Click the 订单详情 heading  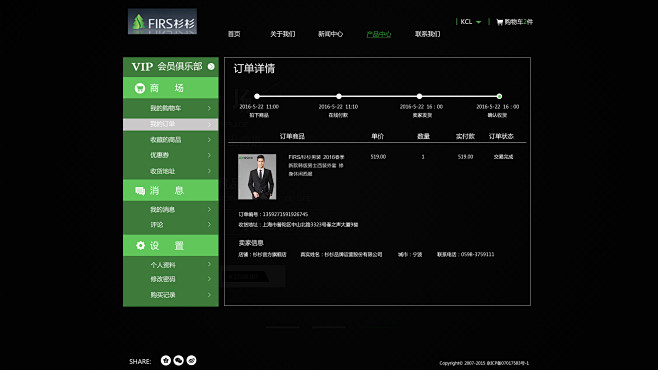254,69
